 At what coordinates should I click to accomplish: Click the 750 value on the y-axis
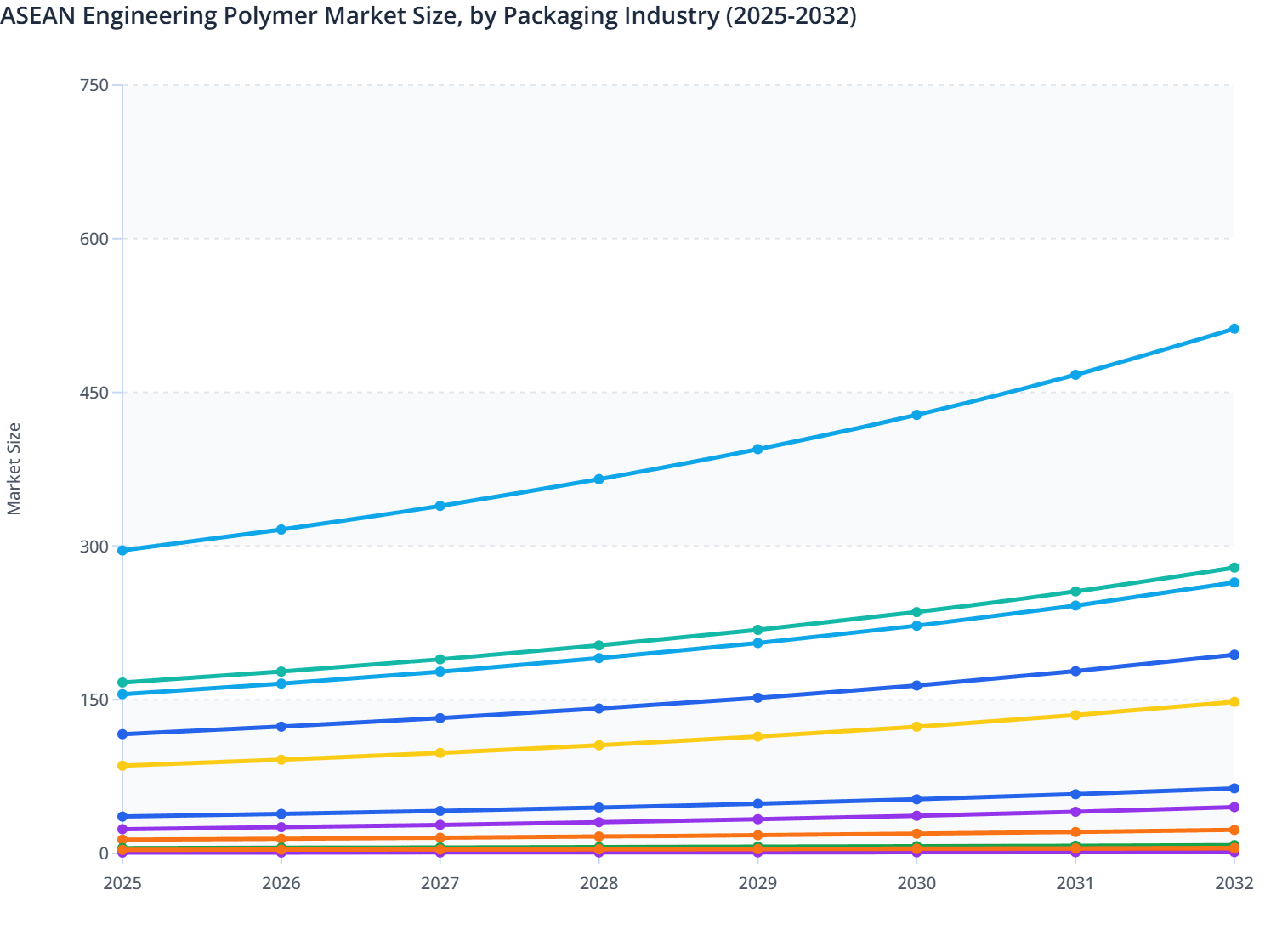(x=96, y=84)
